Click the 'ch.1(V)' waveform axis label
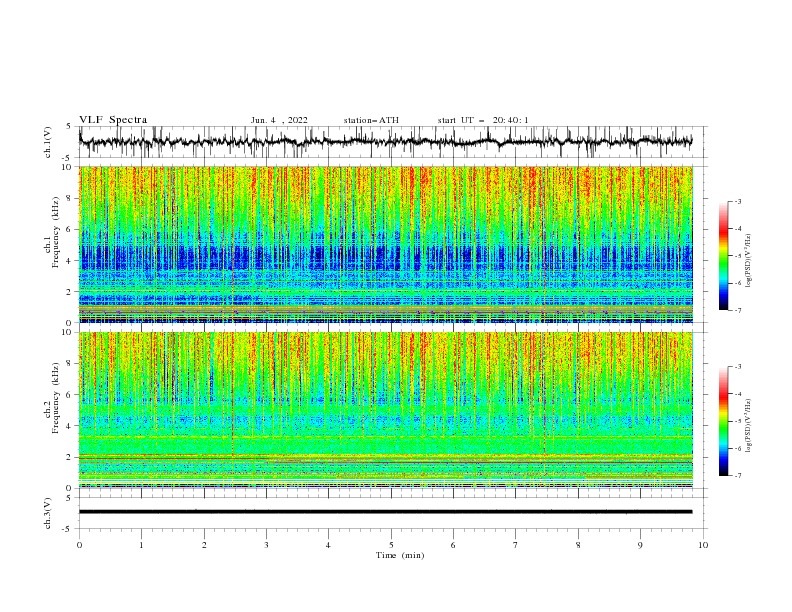This screenshot has width=792, height=612. 48,142
